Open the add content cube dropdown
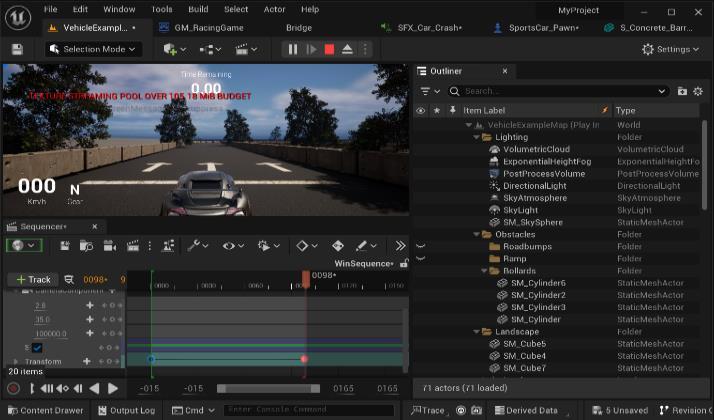 (x=174, y=49)
